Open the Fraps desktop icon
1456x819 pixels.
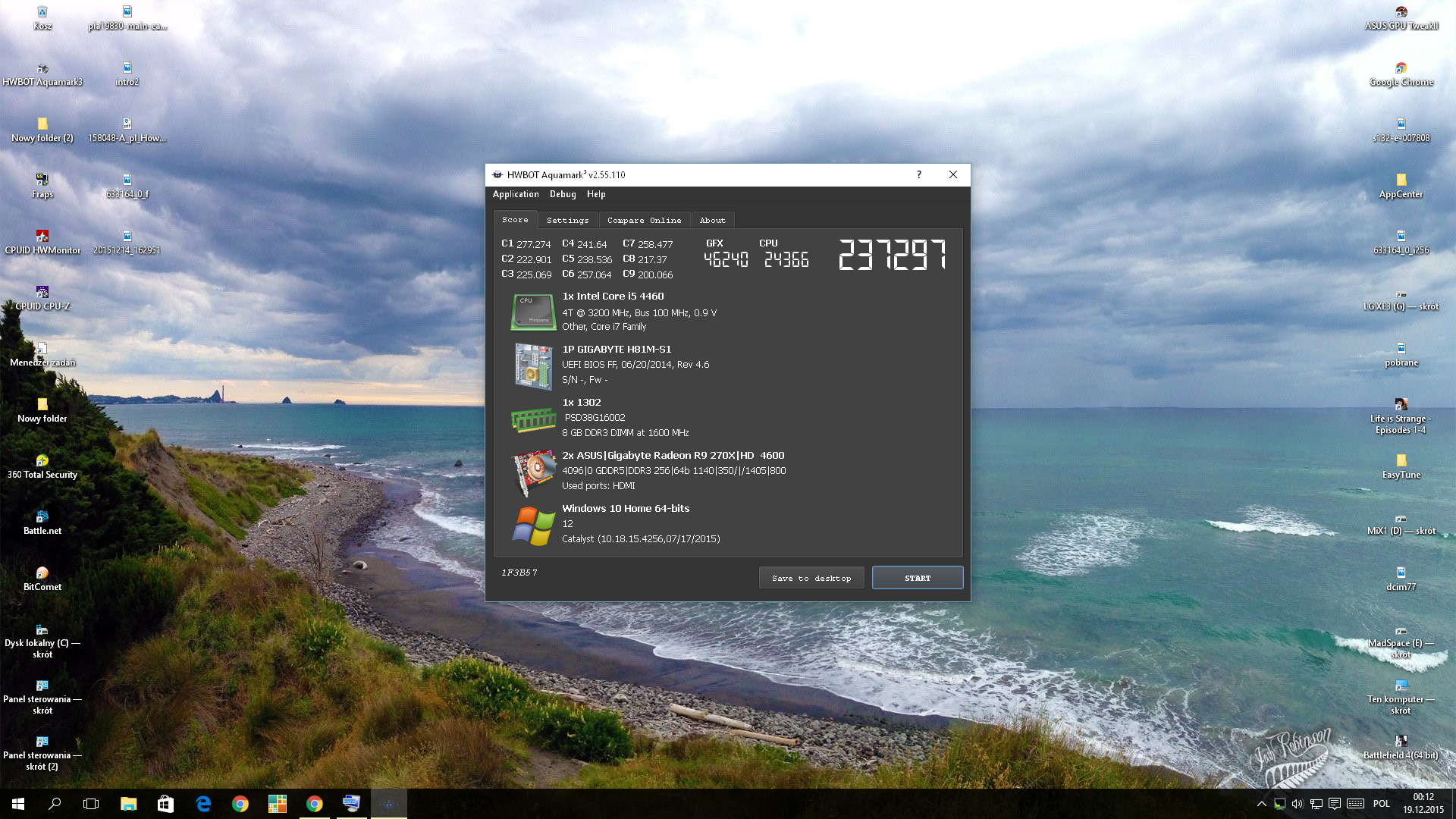tap(42, 187)
